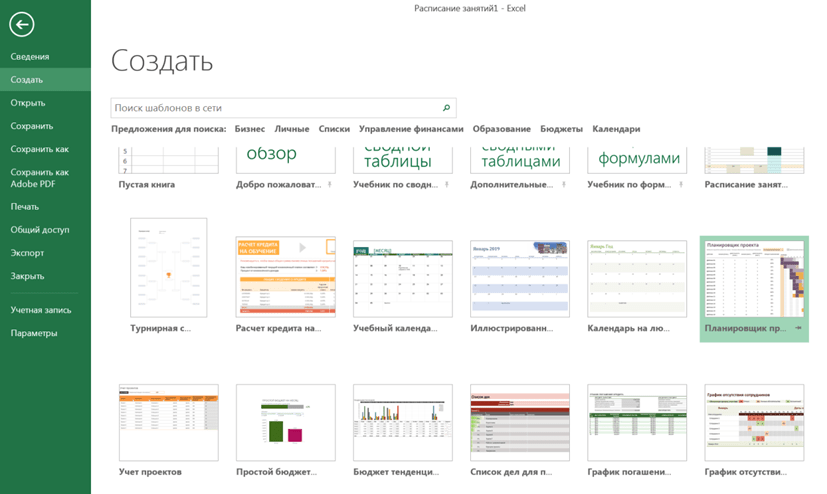Select 'Открыть' in the left sidebar
The width and height of the screenshot is (827, 494).
click(x=28, y=103)
